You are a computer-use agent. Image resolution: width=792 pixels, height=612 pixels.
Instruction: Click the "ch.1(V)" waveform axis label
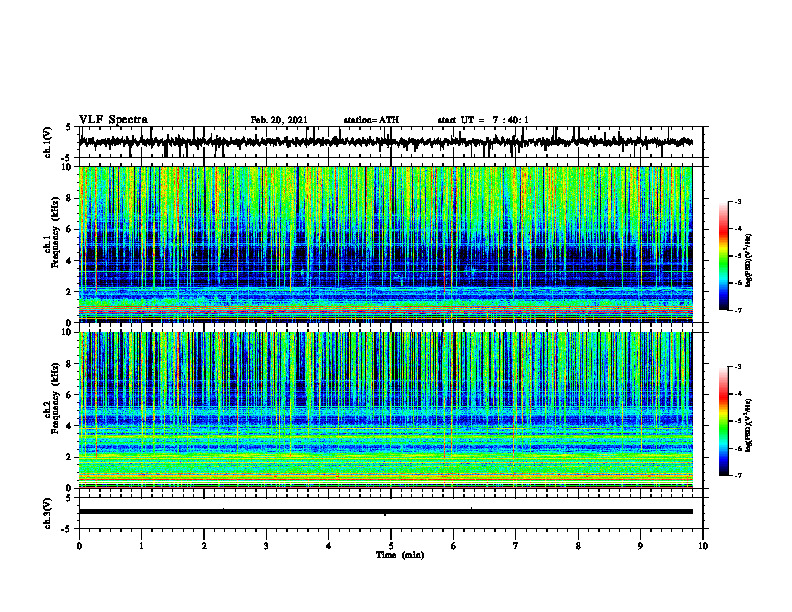48,142
